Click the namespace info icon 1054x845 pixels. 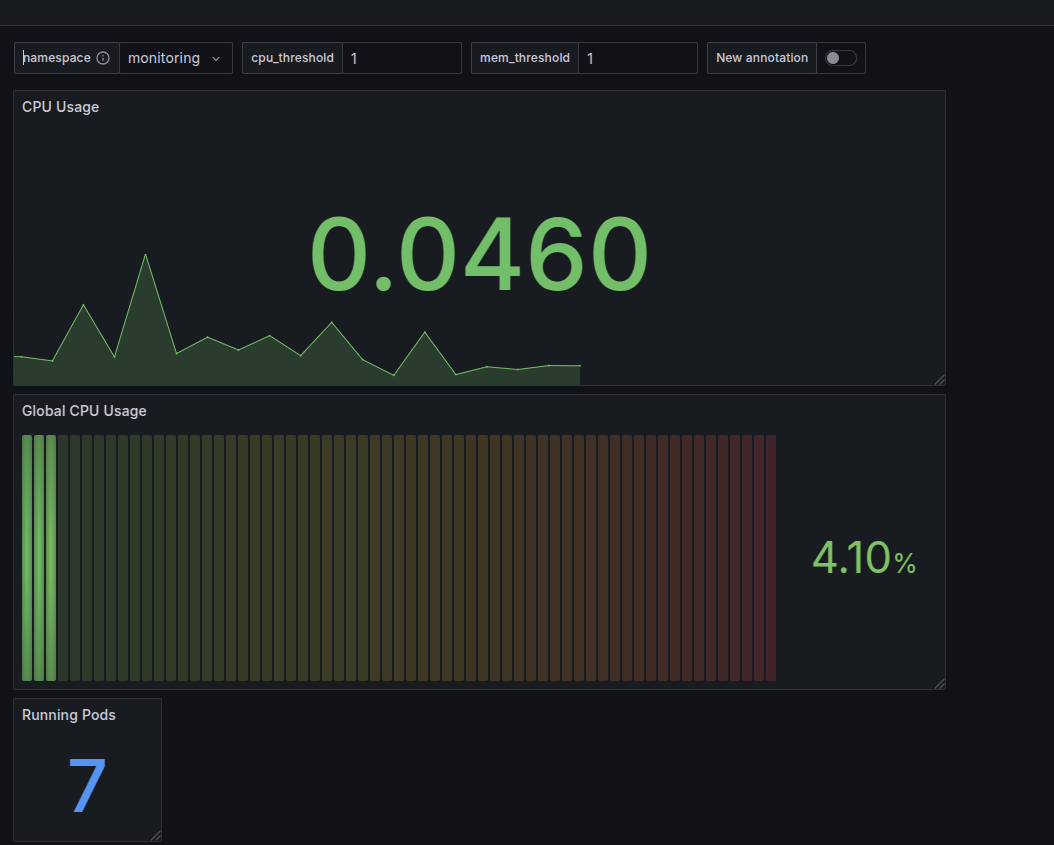pos(103,58)
